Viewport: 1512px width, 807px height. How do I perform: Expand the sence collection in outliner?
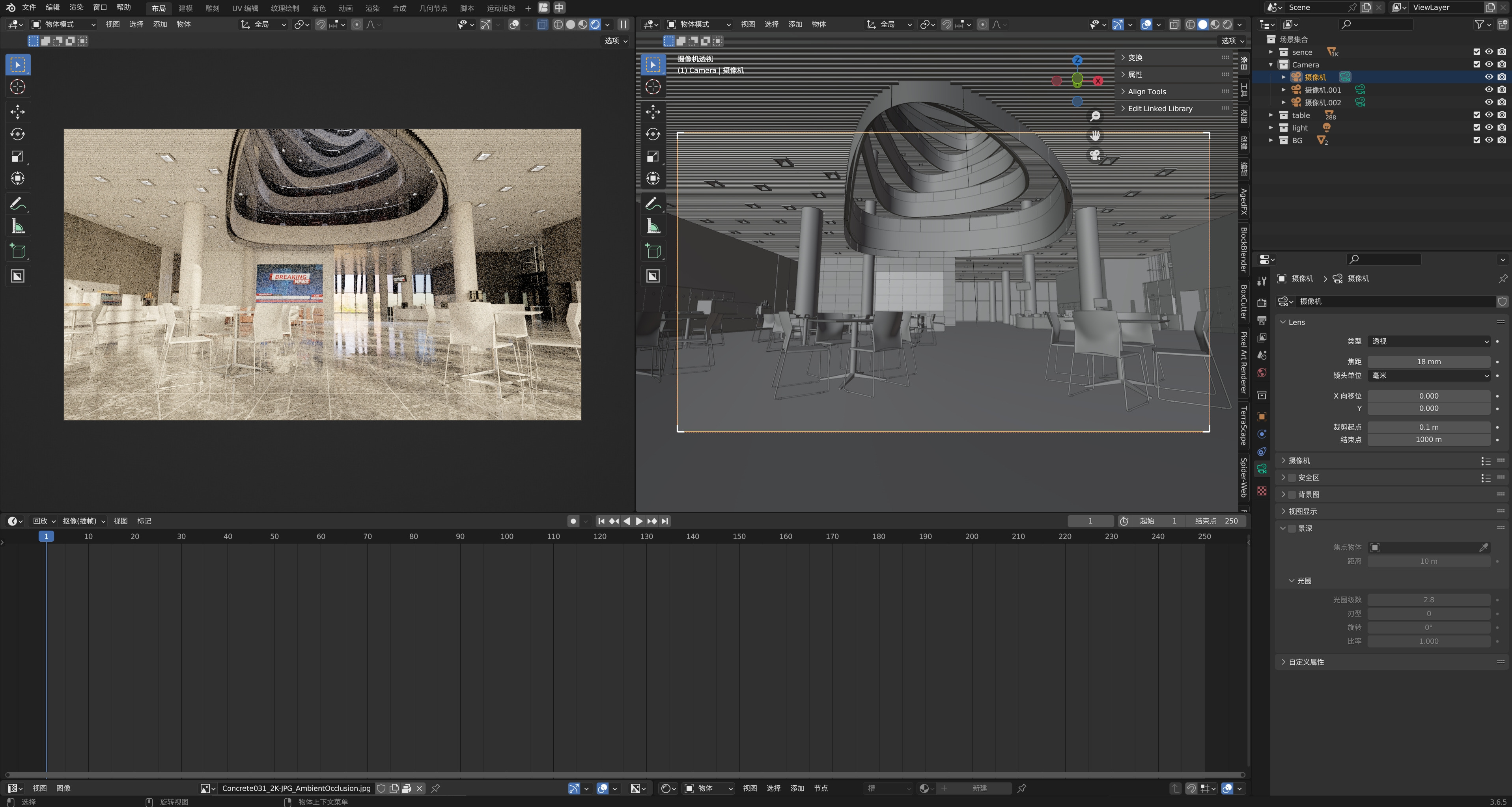pyautogui.click(x=1271, y=52)
